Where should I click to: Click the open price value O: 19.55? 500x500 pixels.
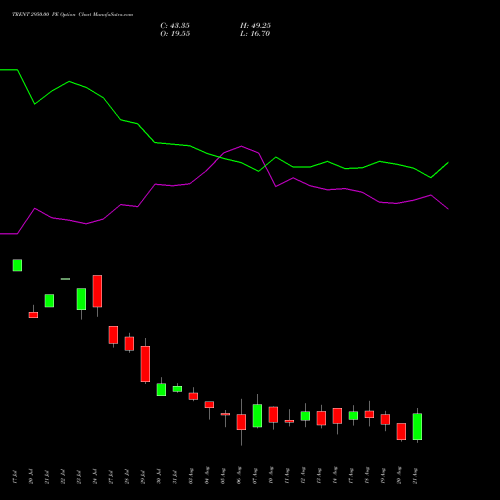point(175,34)
